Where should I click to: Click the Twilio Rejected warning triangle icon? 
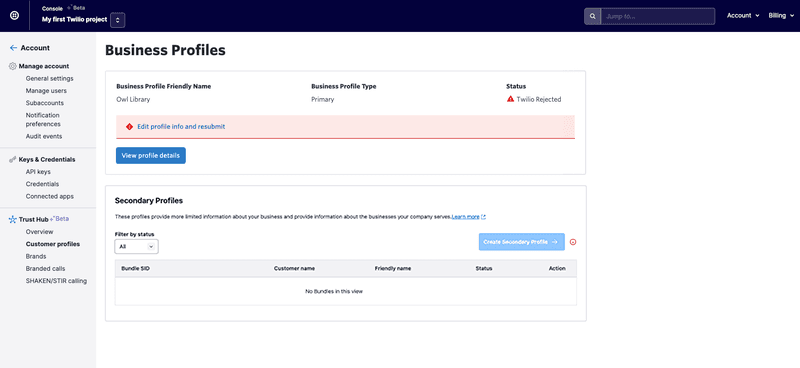510,99
